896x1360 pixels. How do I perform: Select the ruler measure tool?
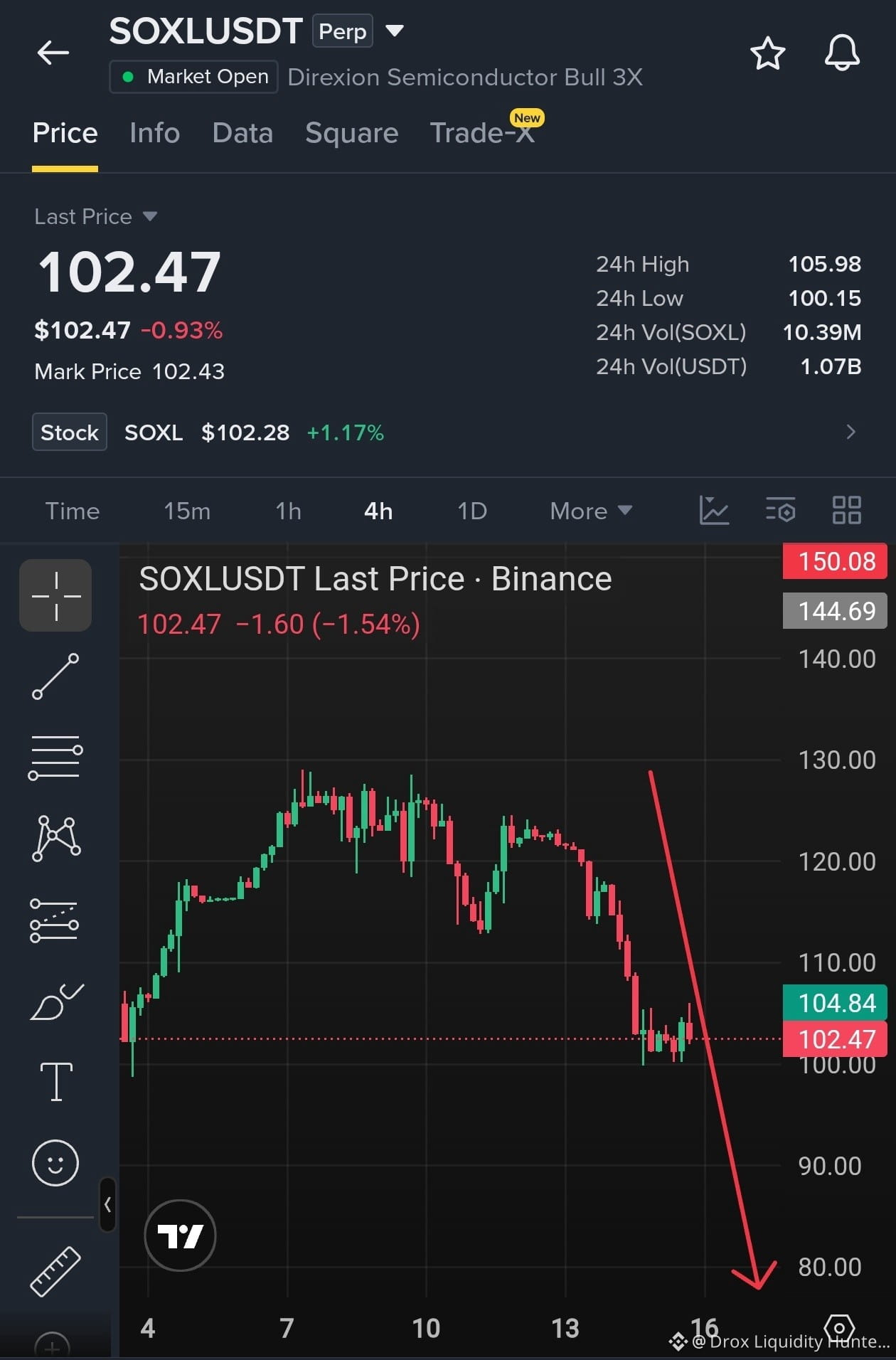pyautogui.click(x=55, y=1271)
